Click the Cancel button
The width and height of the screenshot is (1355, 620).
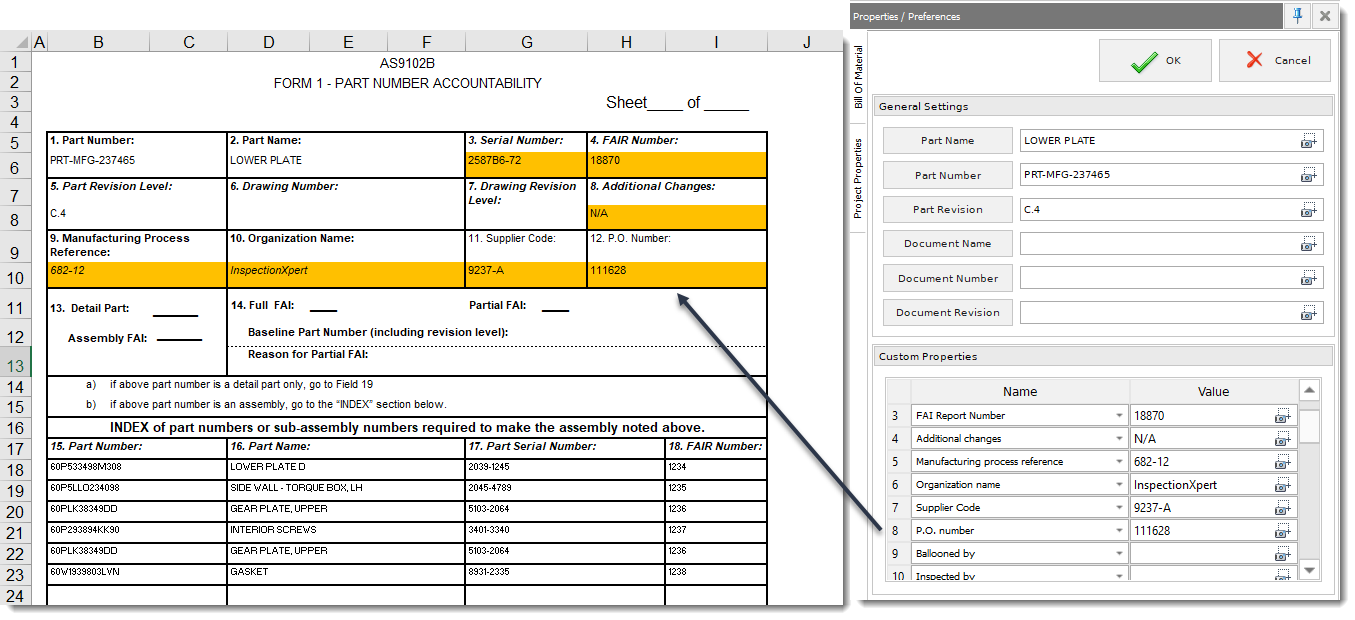(x=1275, y=60)
